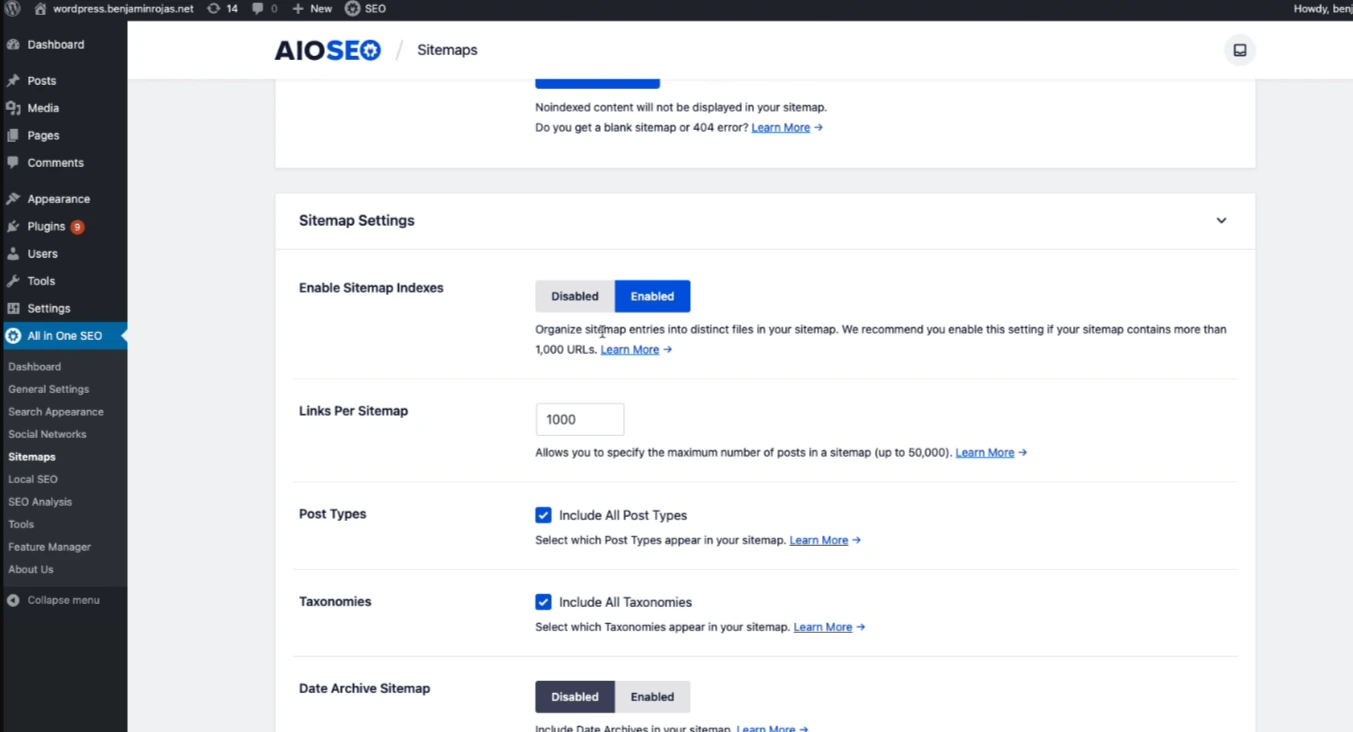Uncheck Include All Taxonomies checkbox
The width and height of the screenshot is (1353, 732).
543,602
